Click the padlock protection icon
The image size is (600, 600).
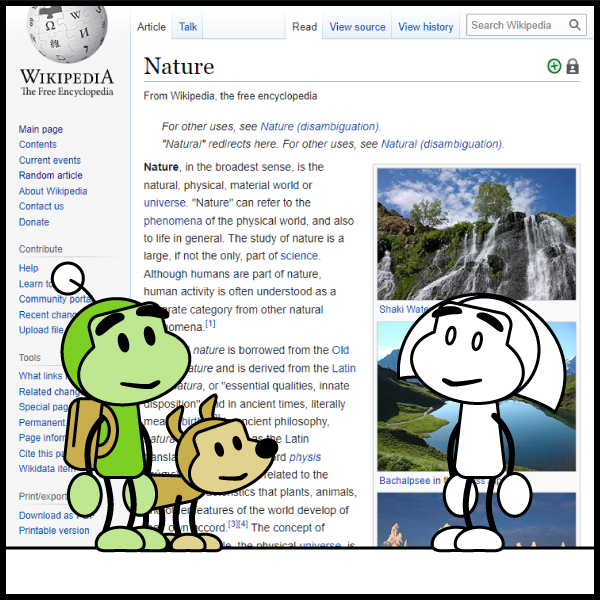click(x=572, y=66)
